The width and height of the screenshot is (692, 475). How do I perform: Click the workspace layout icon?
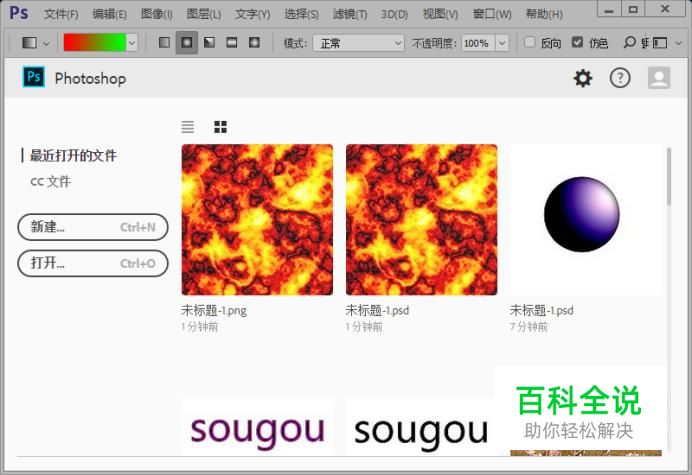[660, 43]
